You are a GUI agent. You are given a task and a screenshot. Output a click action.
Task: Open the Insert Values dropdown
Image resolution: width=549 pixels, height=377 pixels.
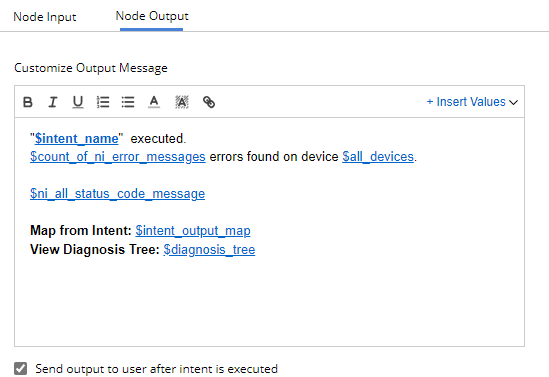tap(471, 102)
